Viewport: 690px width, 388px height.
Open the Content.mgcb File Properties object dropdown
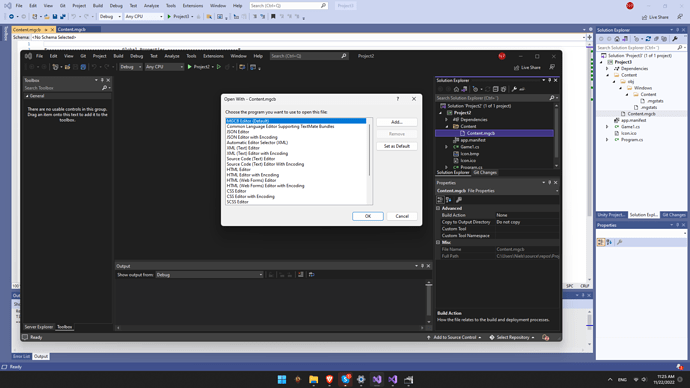(x=557, y=191)
